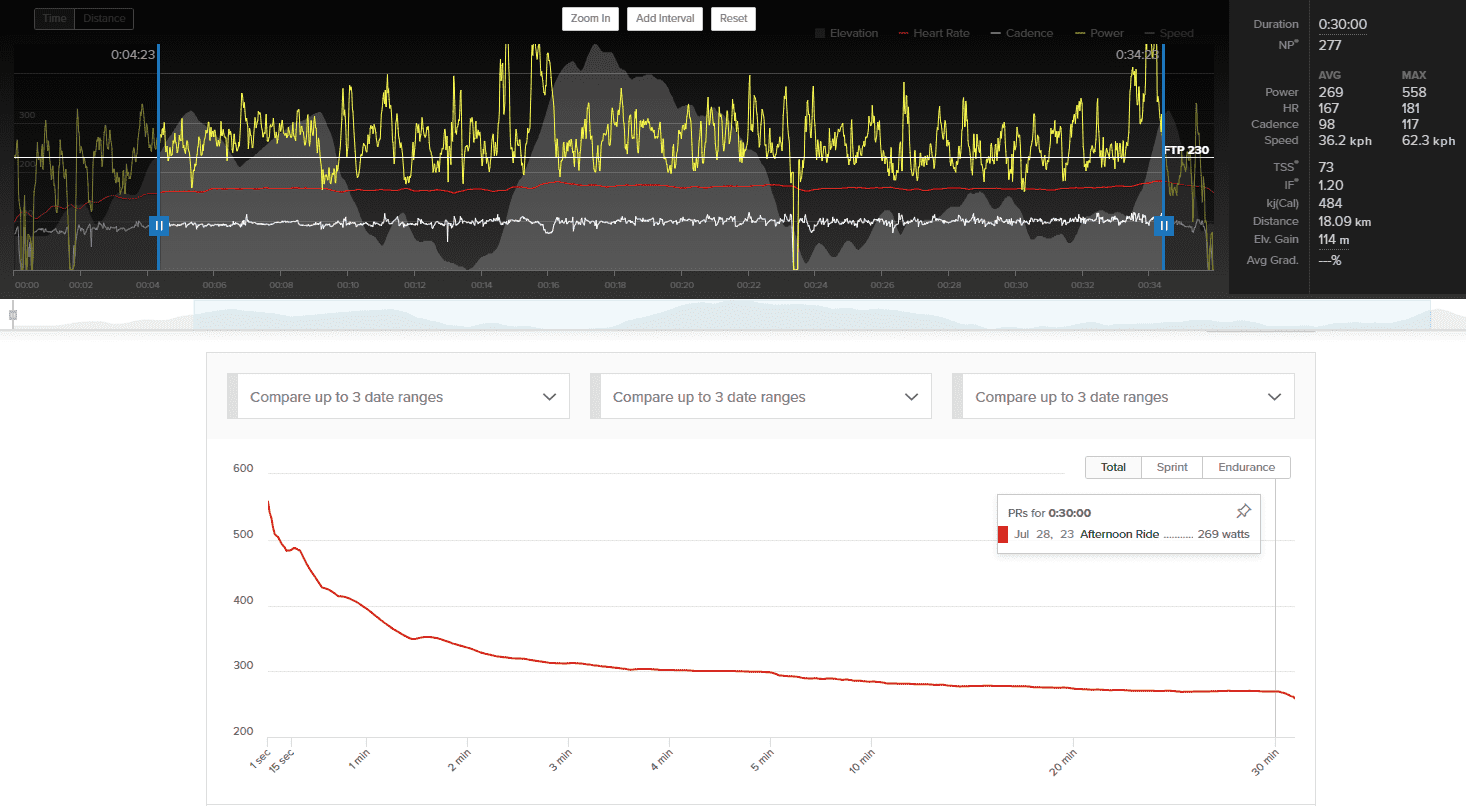Select the Total power curve tab
1466x806 pixels.
[1113, 467]
